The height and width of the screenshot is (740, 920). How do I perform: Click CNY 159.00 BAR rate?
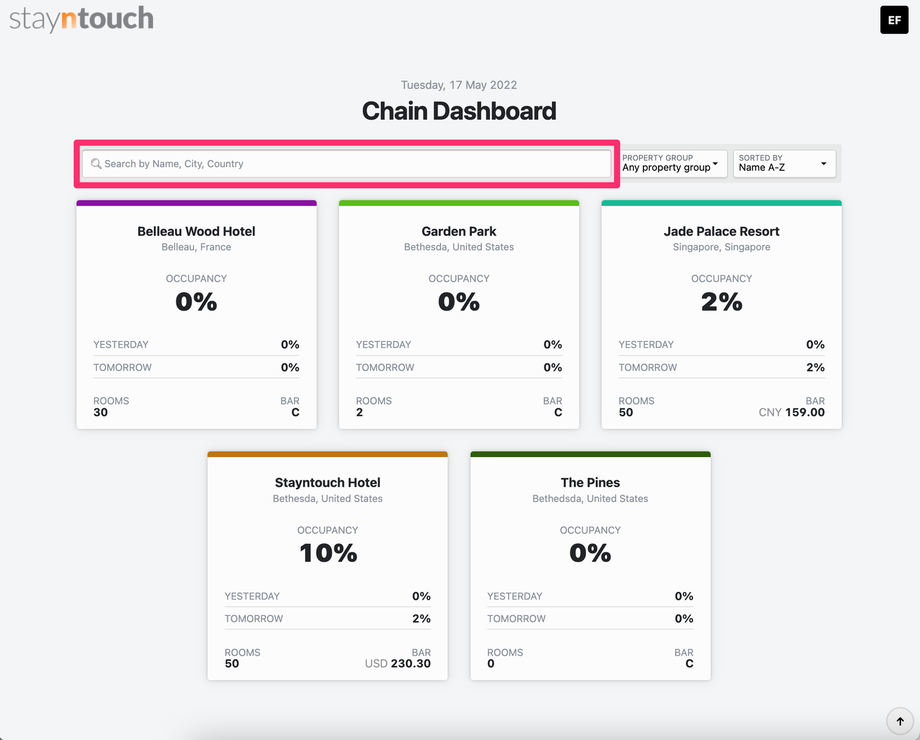point(792,413)
